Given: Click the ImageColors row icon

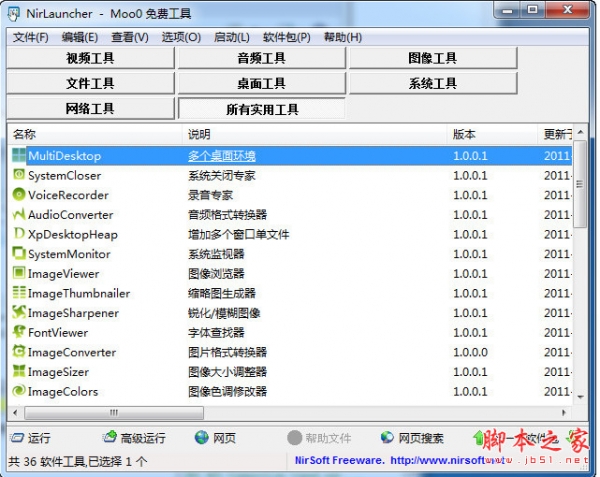Looking at the screenshot, I should (18, 391).
